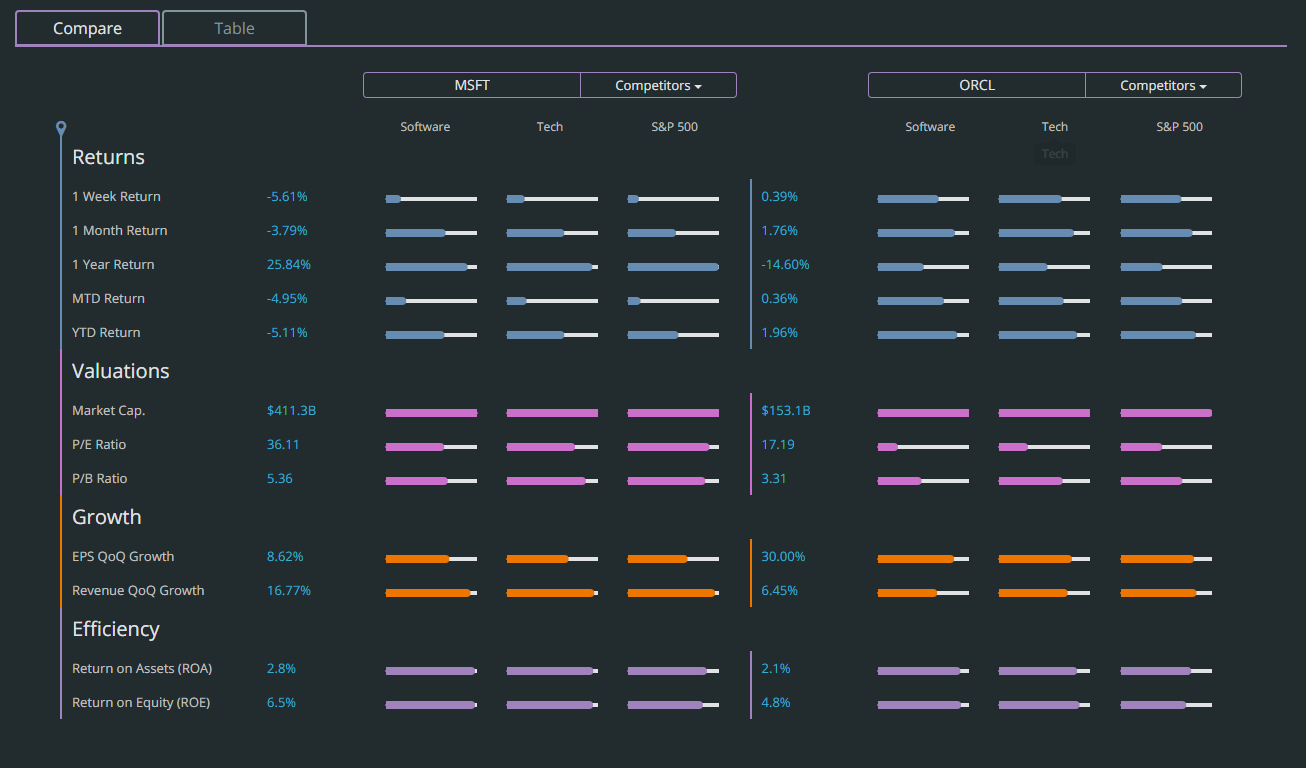Screen dimensions: 1306x768
Task: Click the Returns section heading
Action: (108, 157)
